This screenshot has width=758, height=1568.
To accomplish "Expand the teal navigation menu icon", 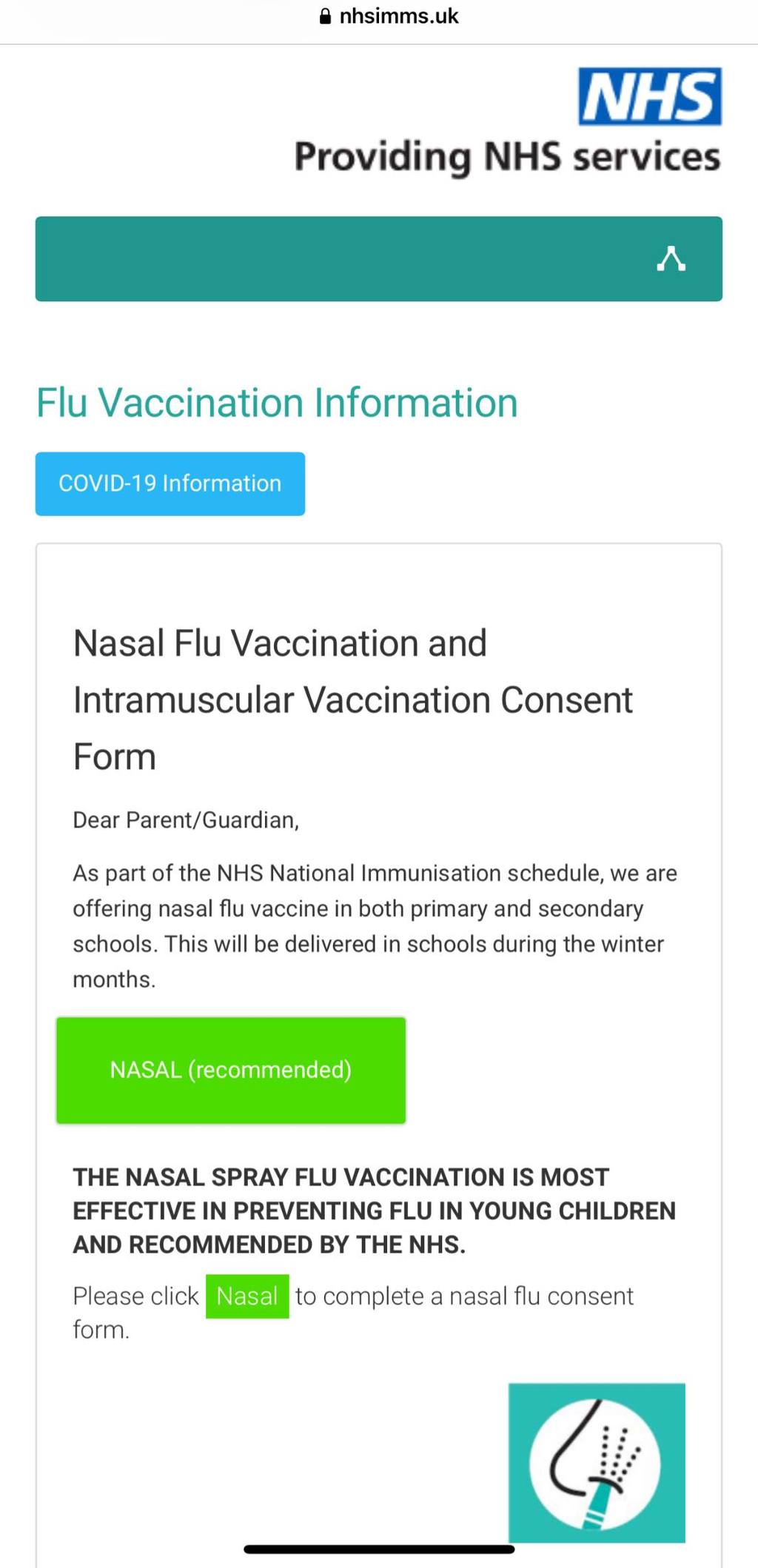I will tap(671, 259).
